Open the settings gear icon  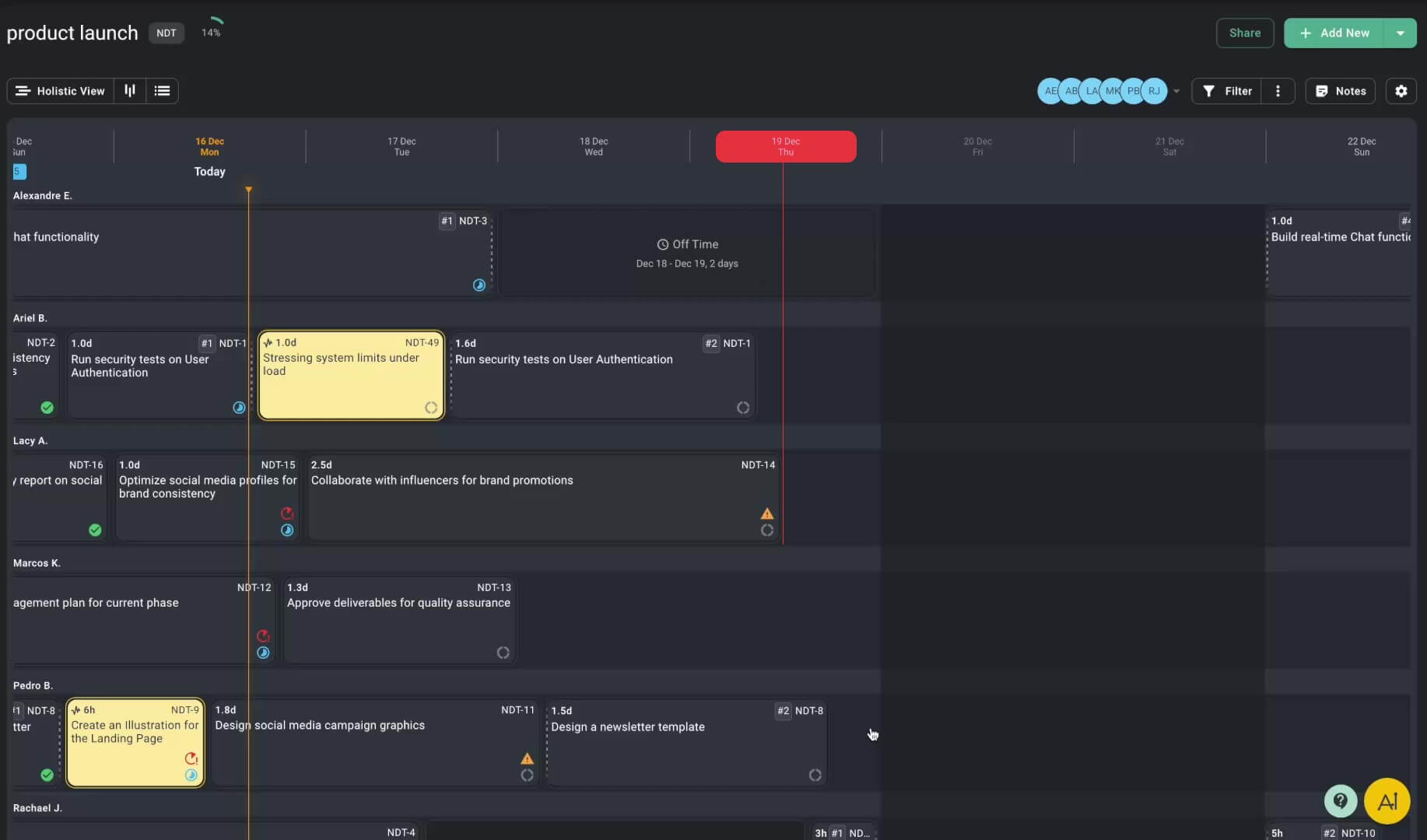1401,91
